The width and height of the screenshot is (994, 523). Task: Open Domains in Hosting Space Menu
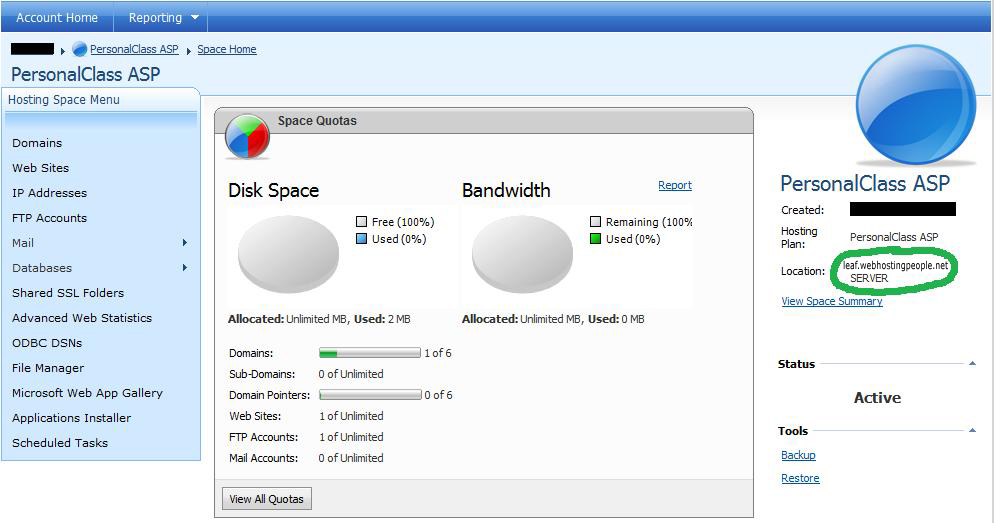click(x=37, y=143)
